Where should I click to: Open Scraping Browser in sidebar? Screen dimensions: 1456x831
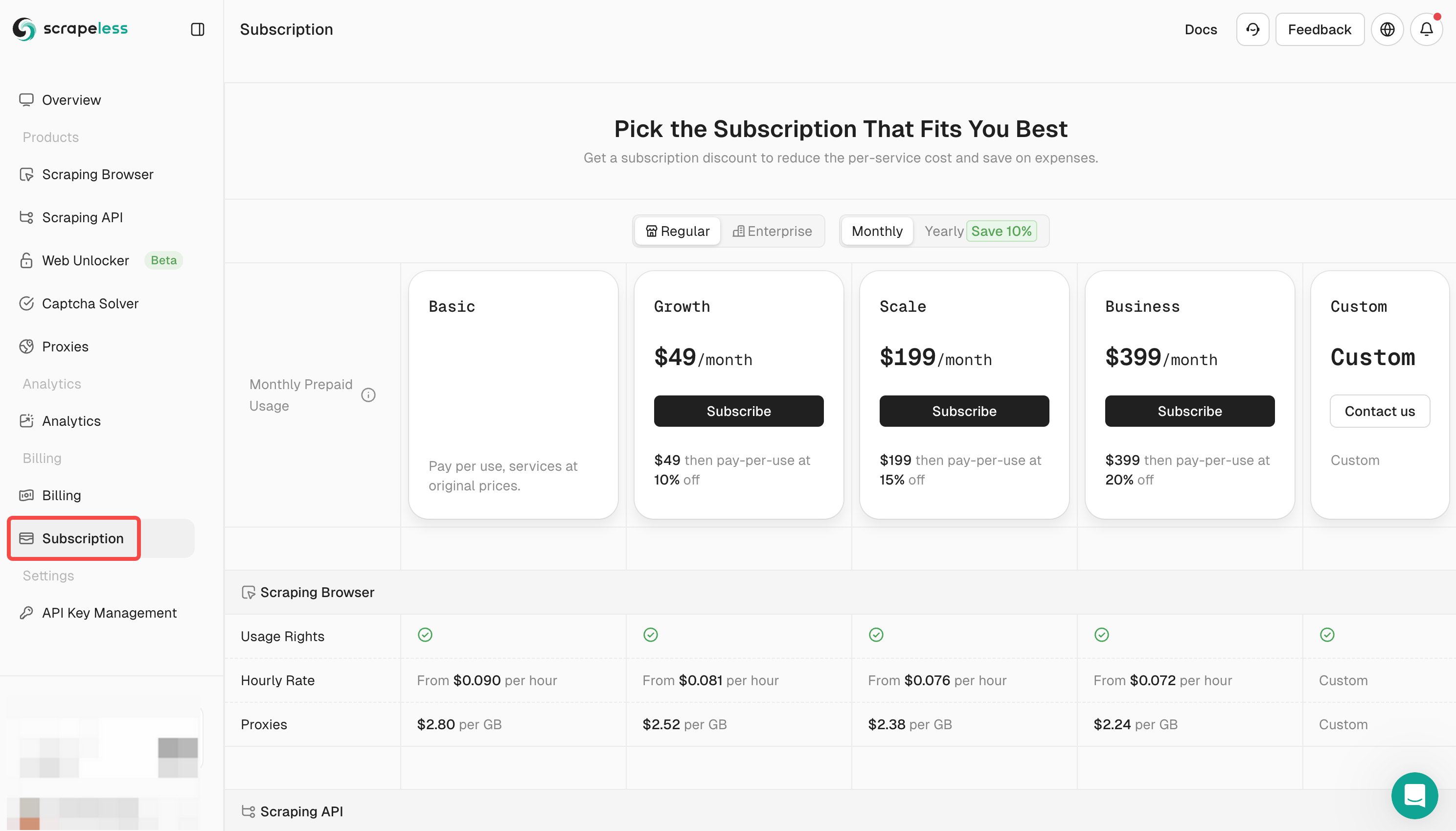coord(97,175)
